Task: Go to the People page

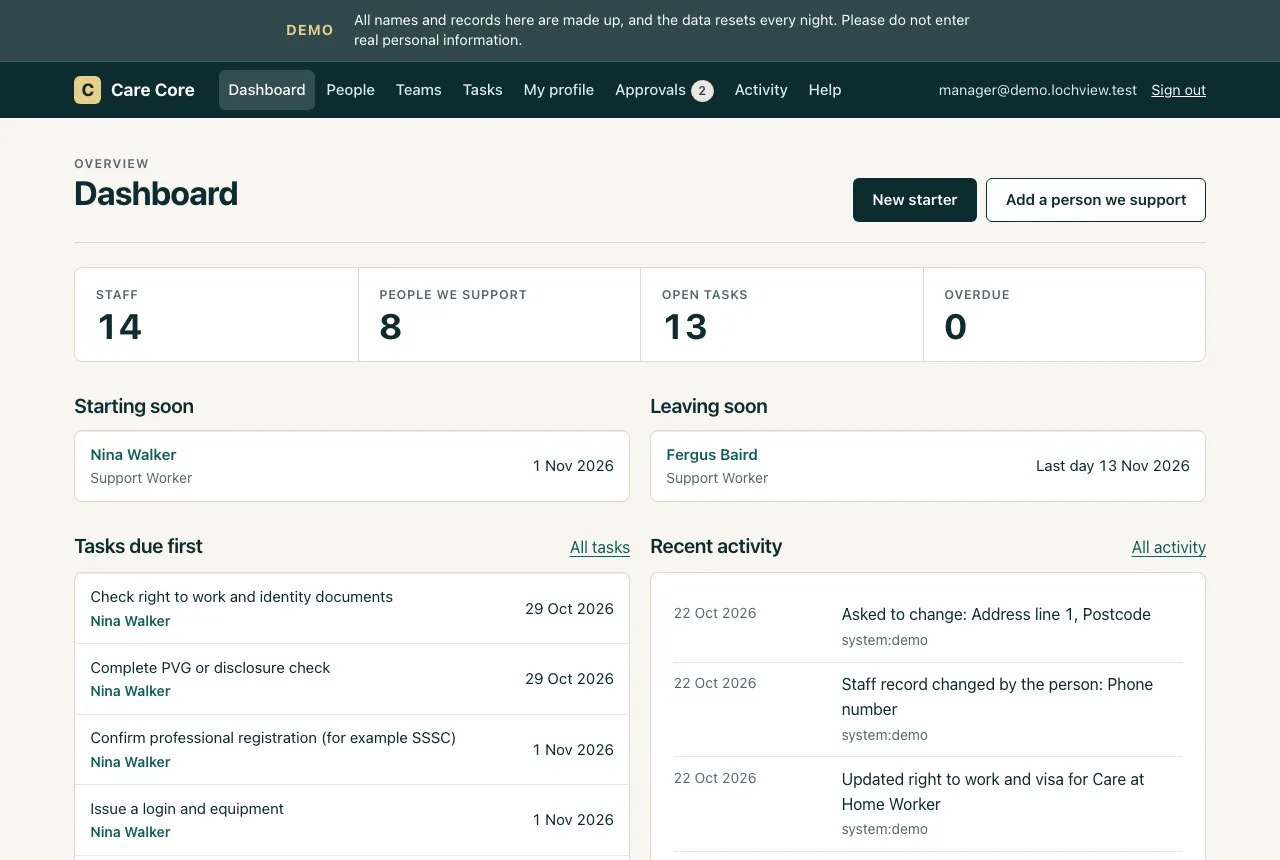Action: pyautogui.click(x=350, y=90)
